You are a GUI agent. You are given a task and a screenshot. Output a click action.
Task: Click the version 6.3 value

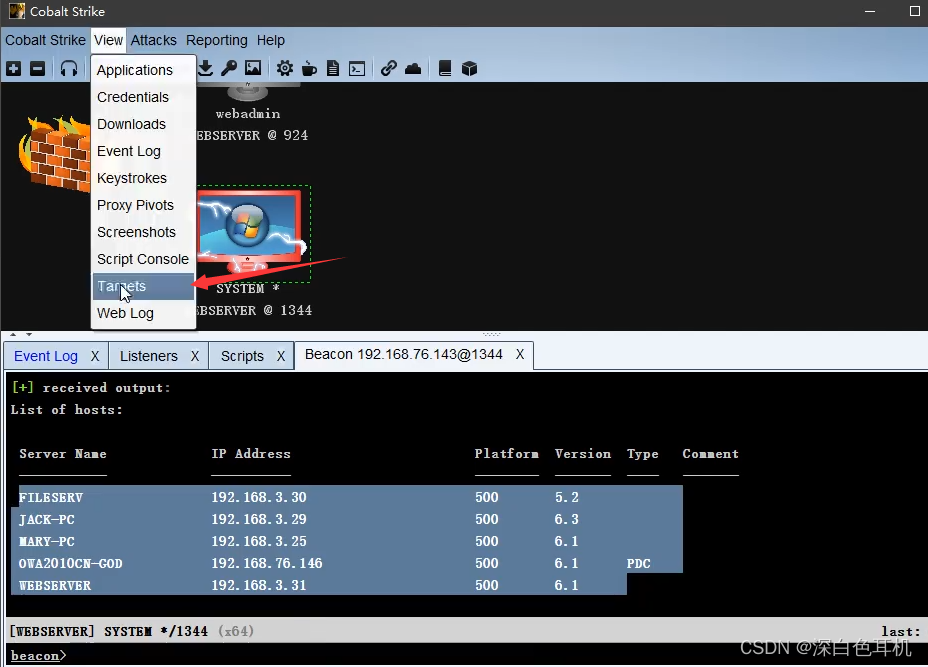click(566, 519)
